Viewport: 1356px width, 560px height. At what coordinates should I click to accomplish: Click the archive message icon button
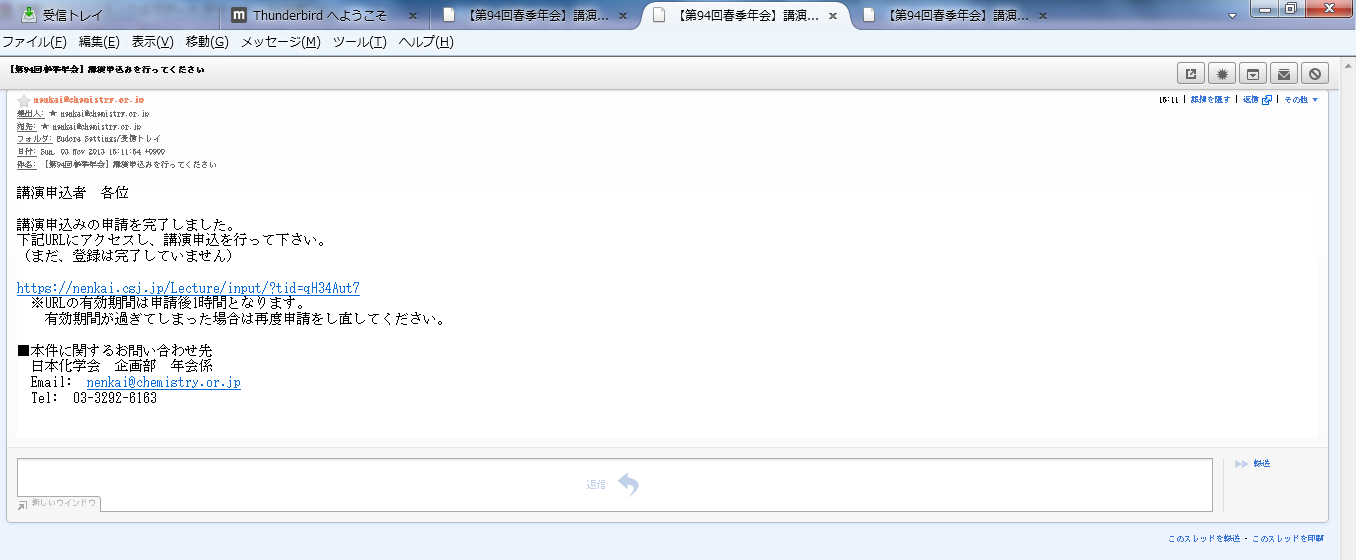coord(1252,73)
